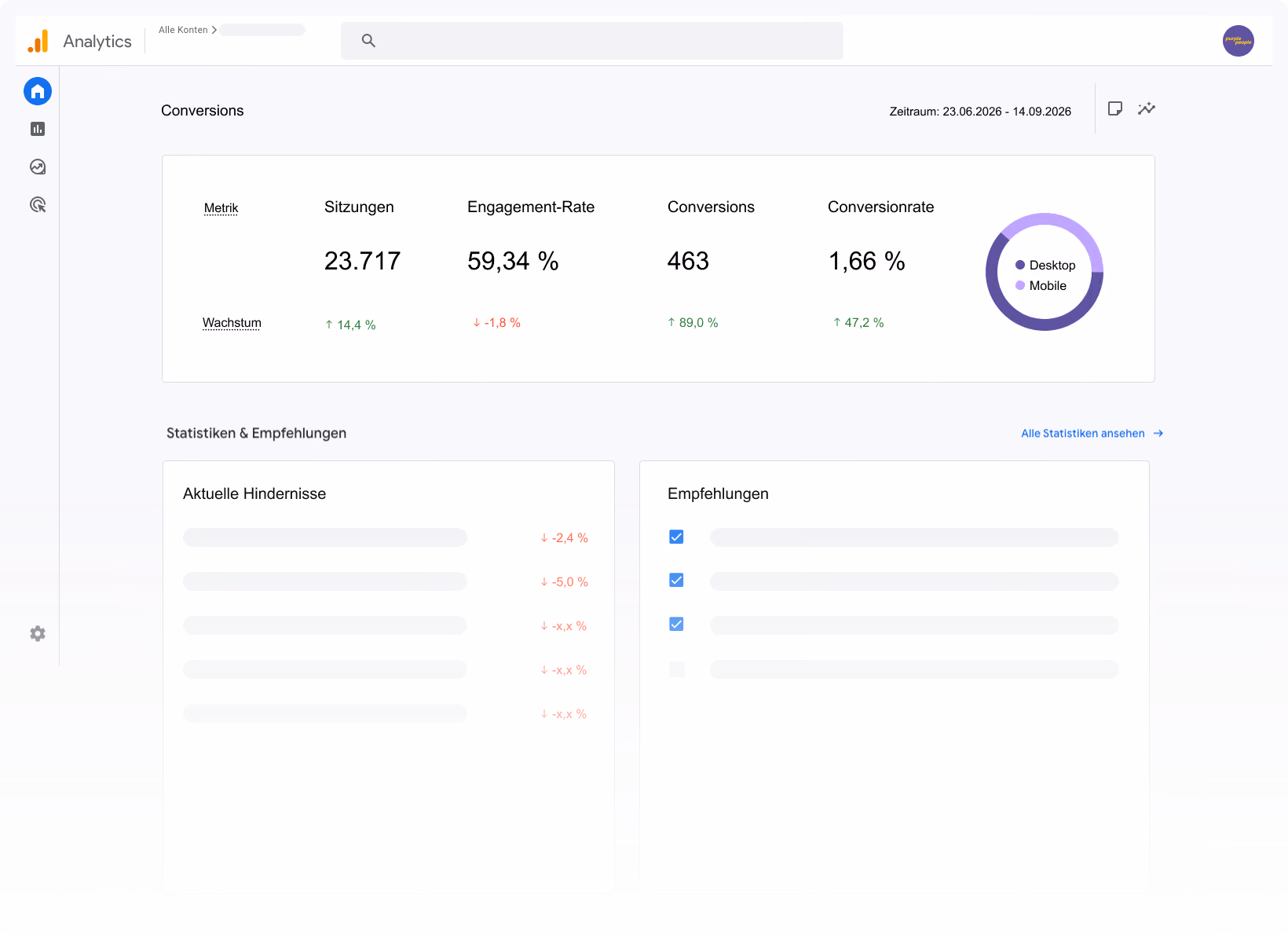1288x935 pixels.
Task: Open the insights sparkline icon
Action: [x=1147, y=108]
